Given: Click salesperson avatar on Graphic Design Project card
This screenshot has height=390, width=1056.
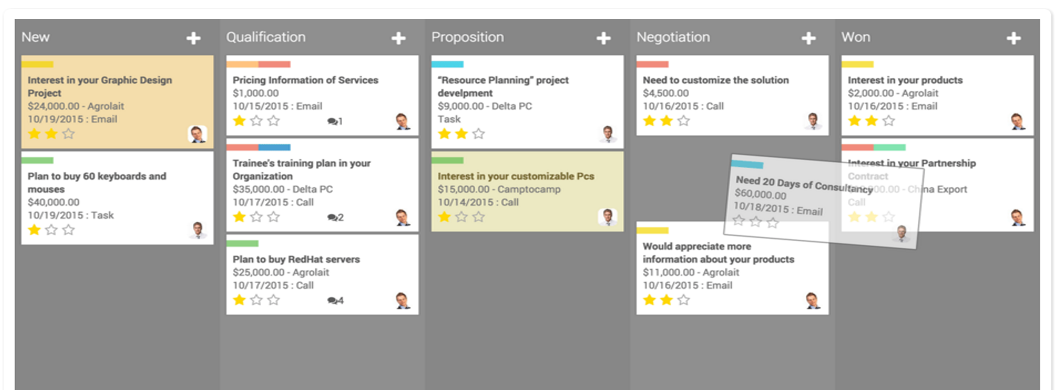Looking at the screenshot, I should (197, 133).
